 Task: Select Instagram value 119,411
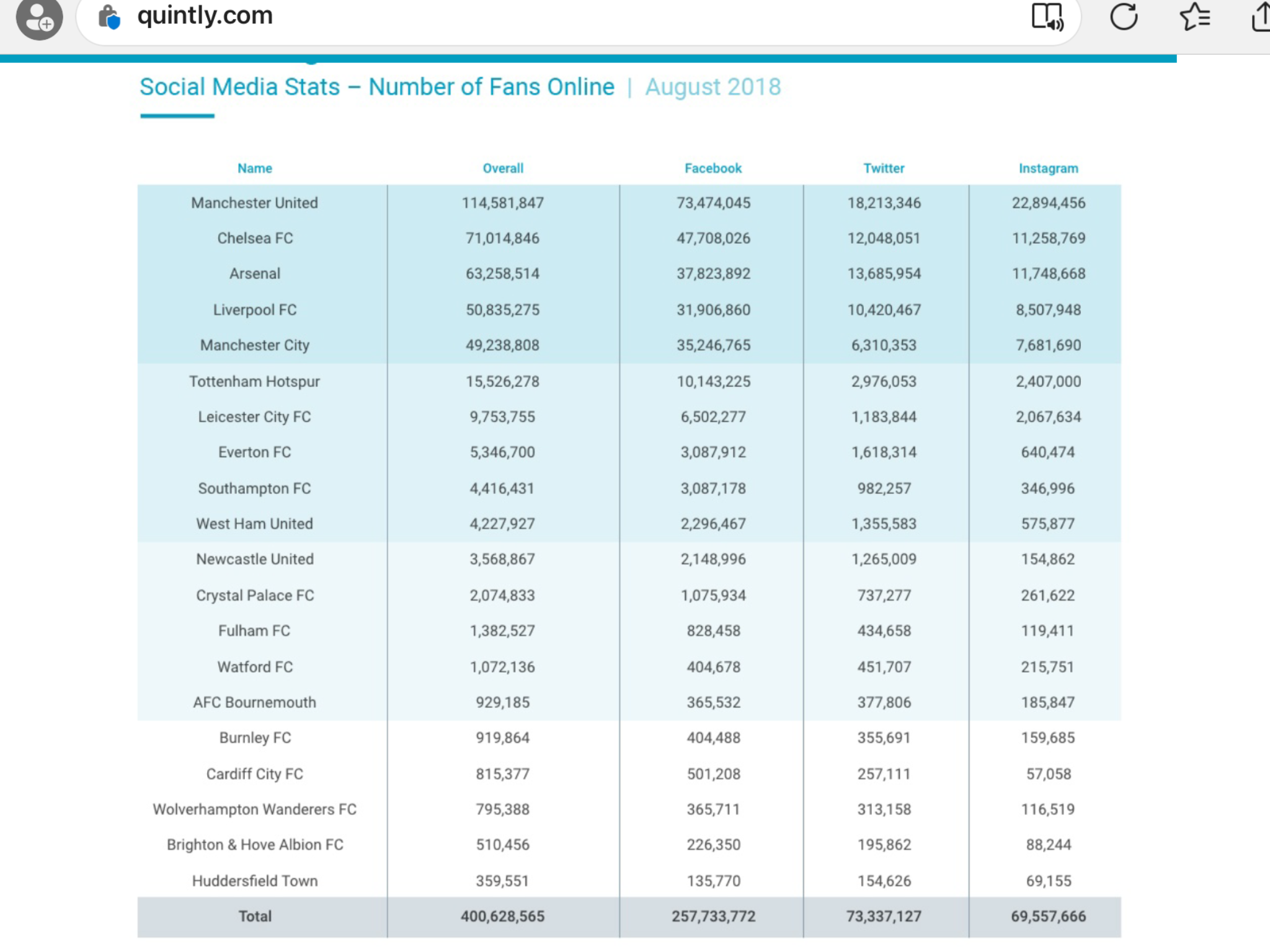pos(1048,630)
